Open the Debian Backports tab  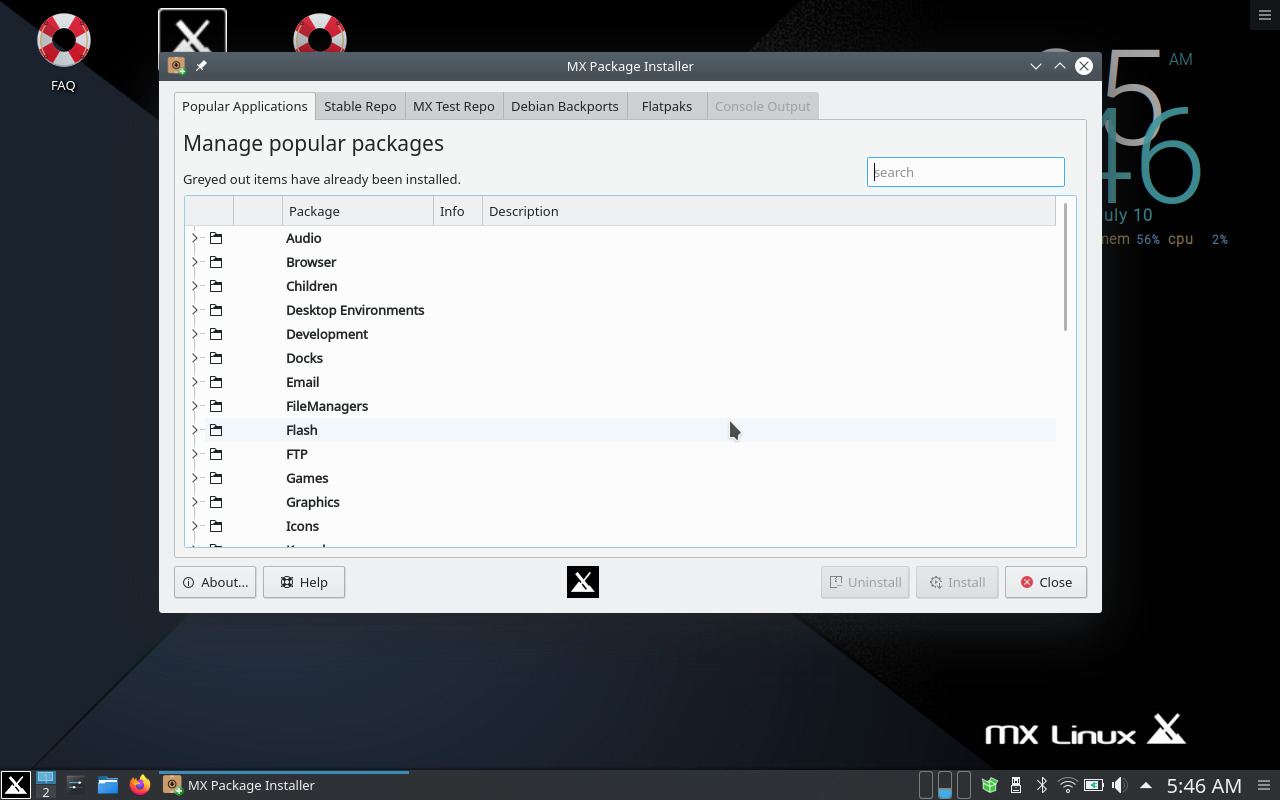point(565,105)
